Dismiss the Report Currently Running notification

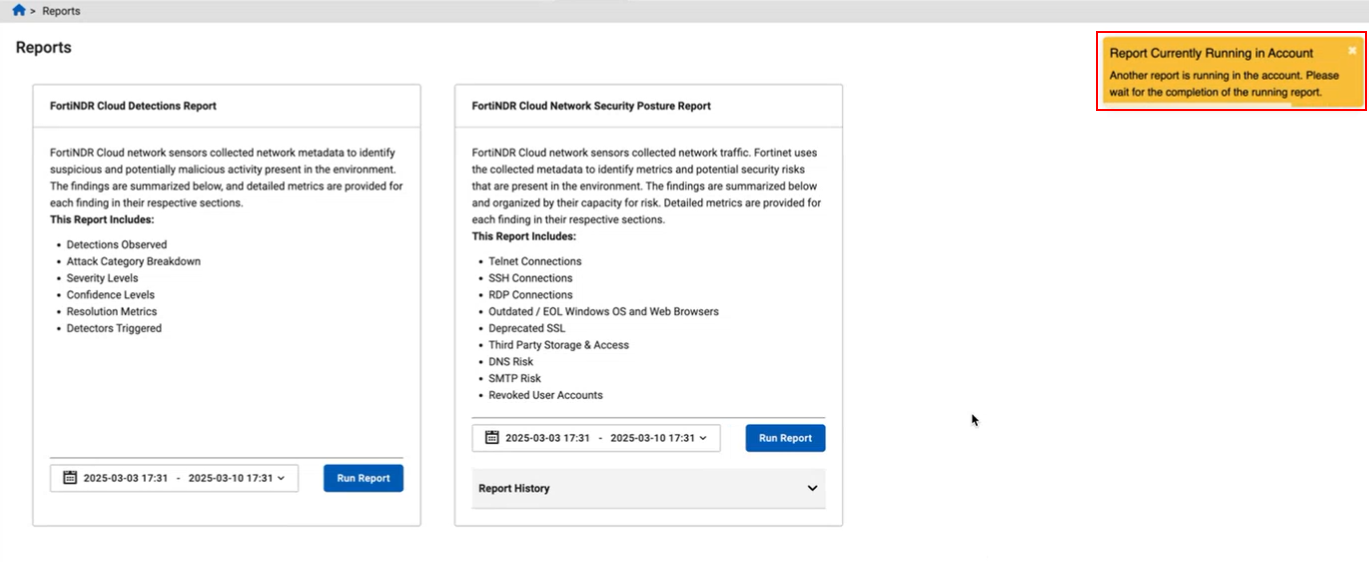[1352, 50]
